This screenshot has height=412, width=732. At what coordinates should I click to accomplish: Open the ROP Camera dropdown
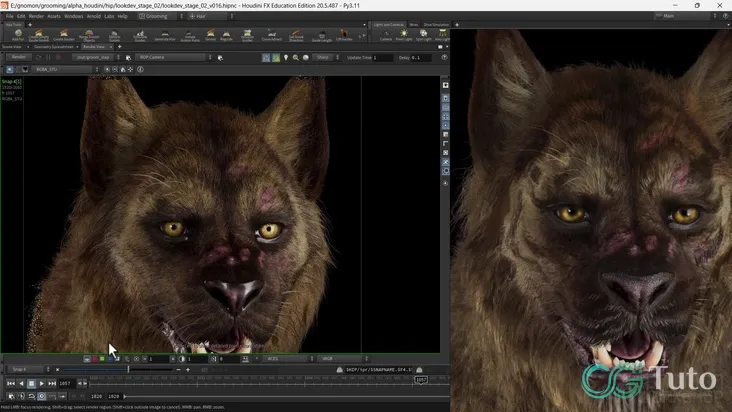click(173, 57)
